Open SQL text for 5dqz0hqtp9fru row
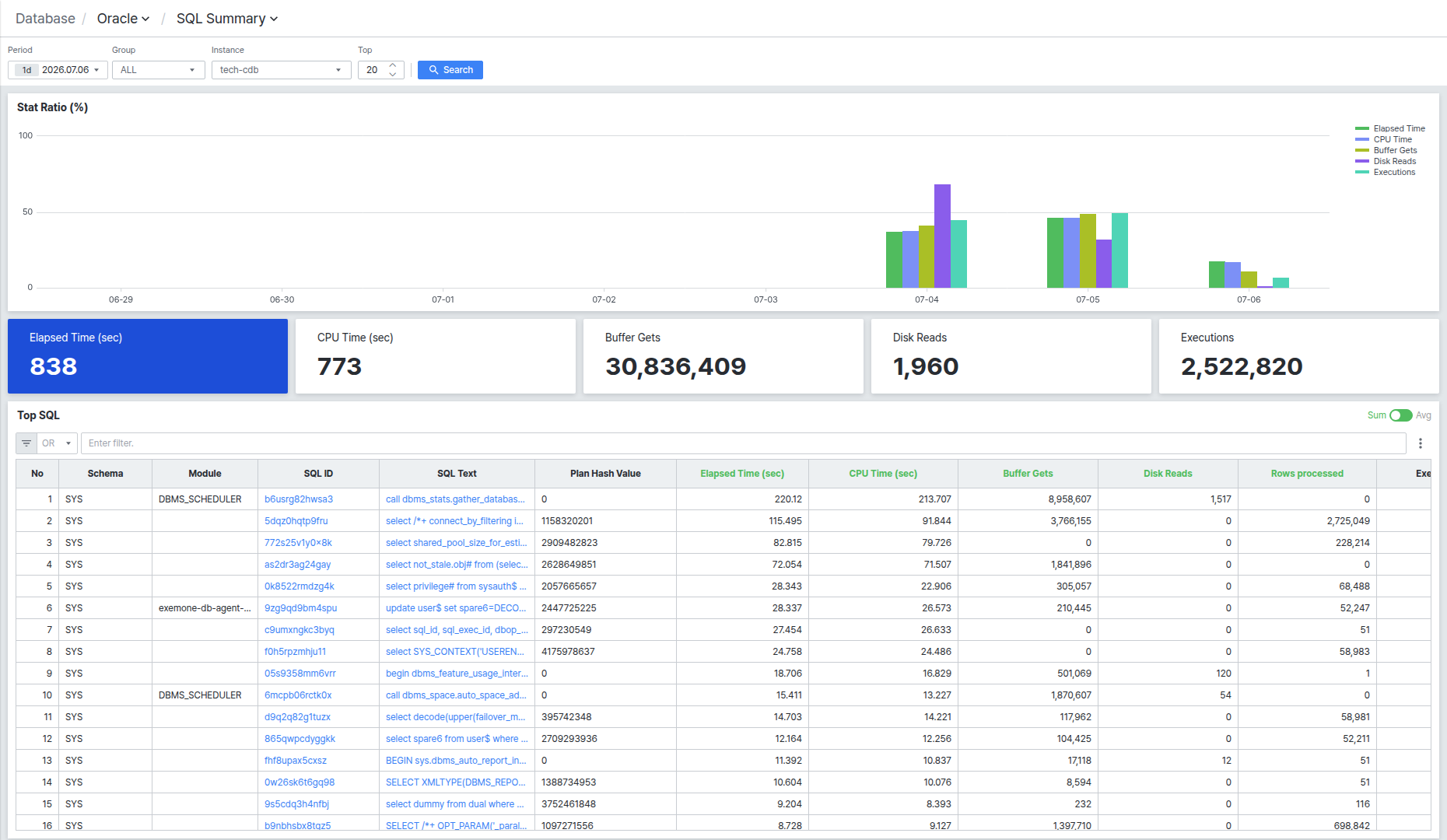 [454, 521]
